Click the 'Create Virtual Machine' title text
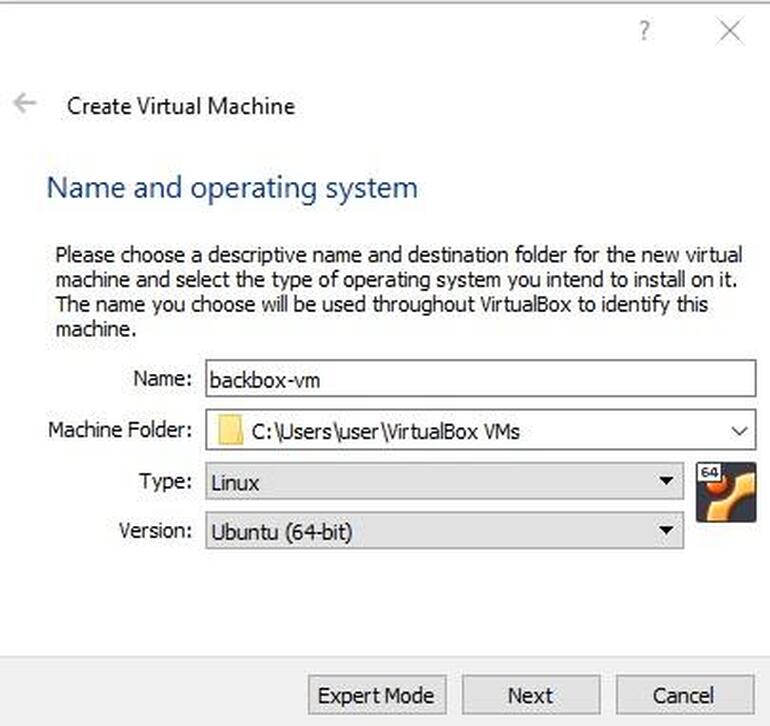The height and width of the screenshot is (726, 770). [181, 106]
